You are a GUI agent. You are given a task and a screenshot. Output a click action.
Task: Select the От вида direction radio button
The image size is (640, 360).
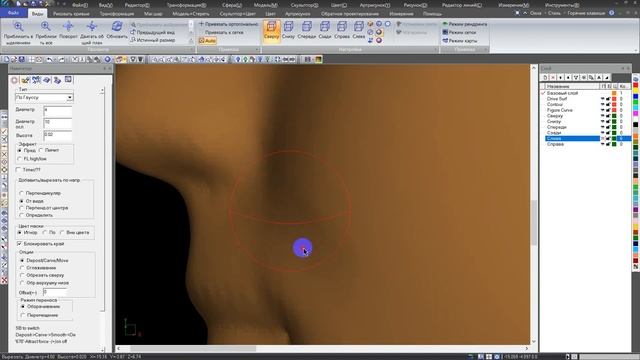(x=22, y=201)
